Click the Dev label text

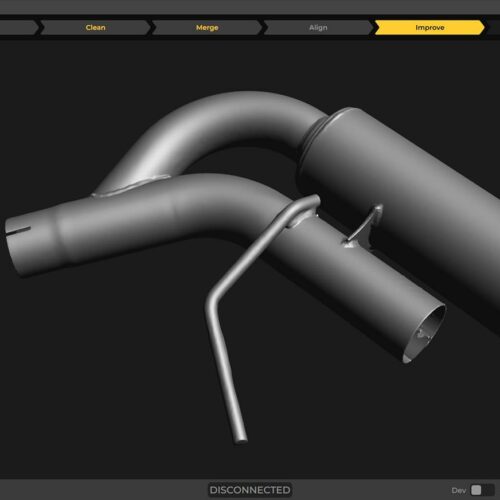459,490
